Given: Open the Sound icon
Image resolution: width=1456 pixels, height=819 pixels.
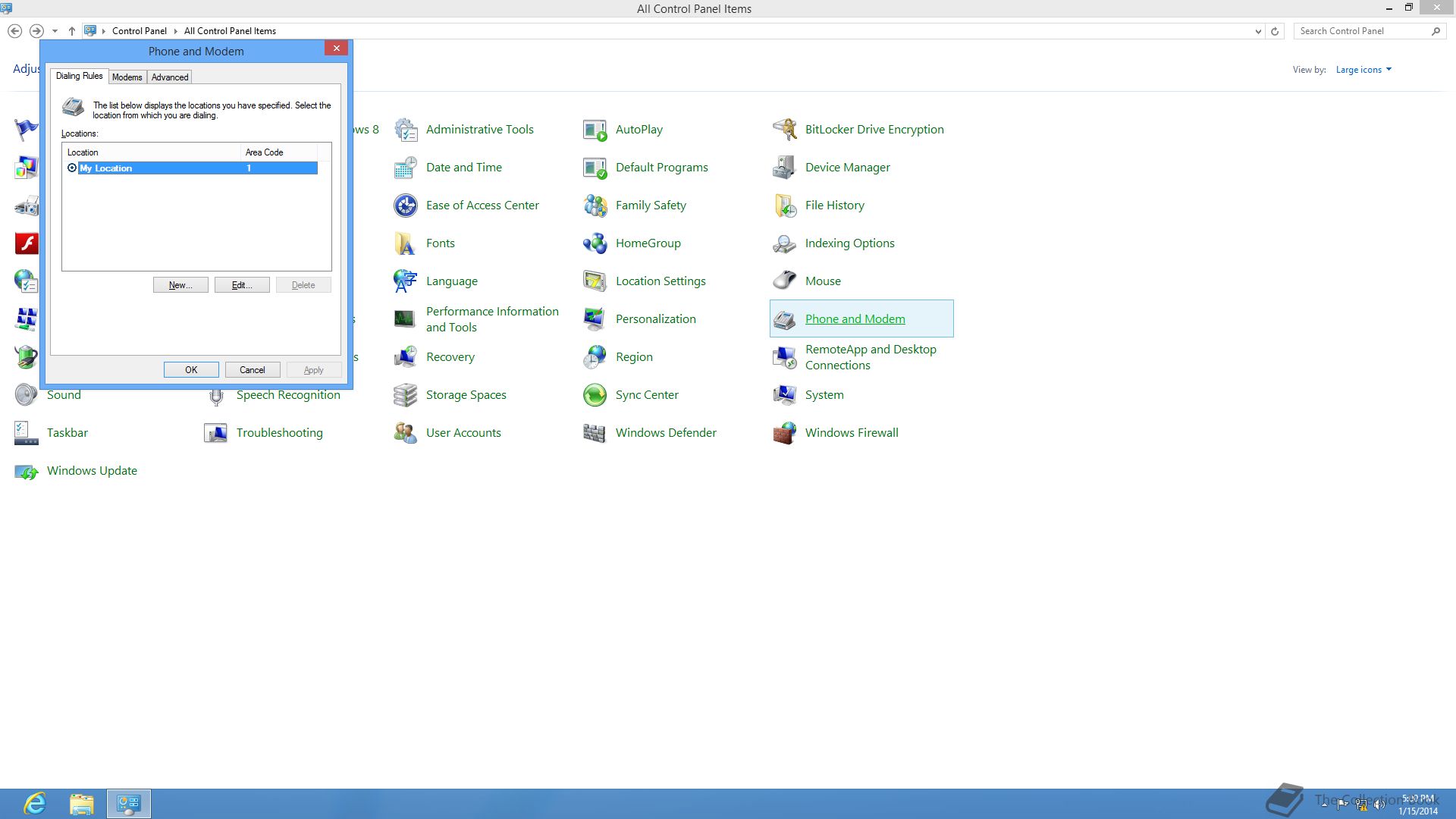Looking at the screenshot, I should click(x=27, y=395).
